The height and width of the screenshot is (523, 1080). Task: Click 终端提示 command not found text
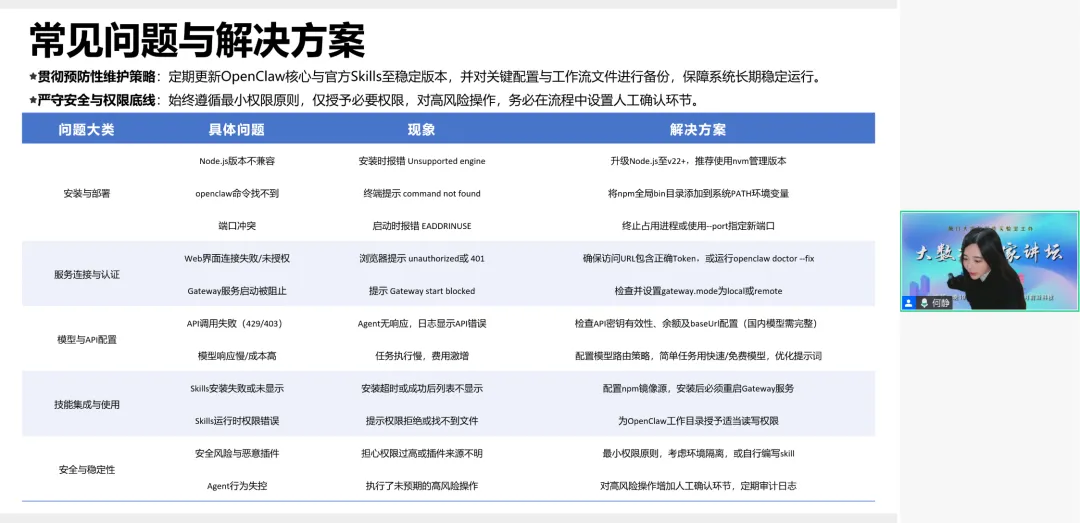(422, 194)
